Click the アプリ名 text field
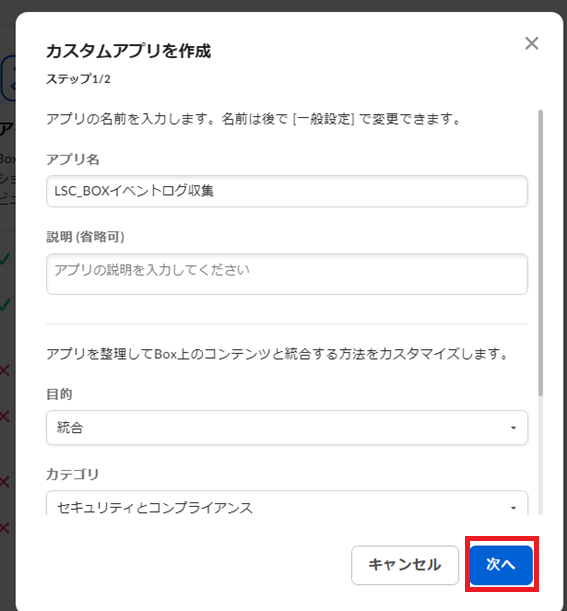This screenshot has width=567, height=611. [287, 191]
